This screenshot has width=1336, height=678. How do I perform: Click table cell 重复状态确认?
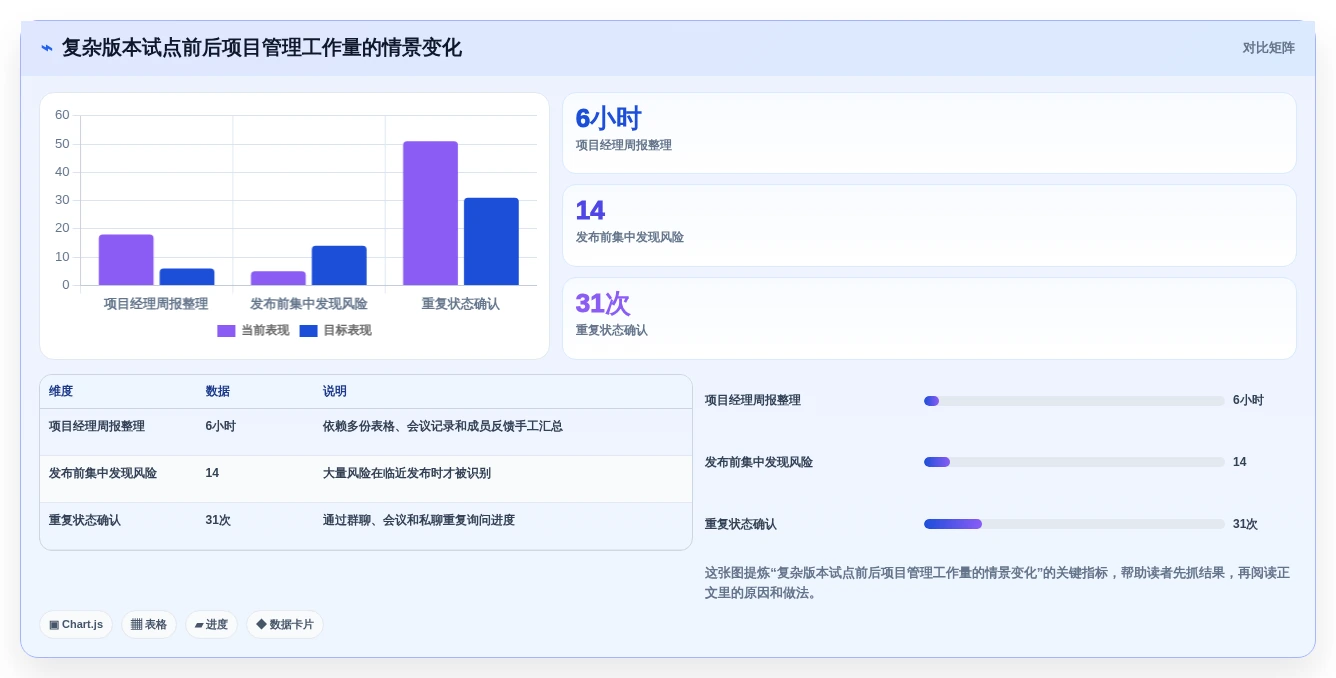click(x=85, y=520)
